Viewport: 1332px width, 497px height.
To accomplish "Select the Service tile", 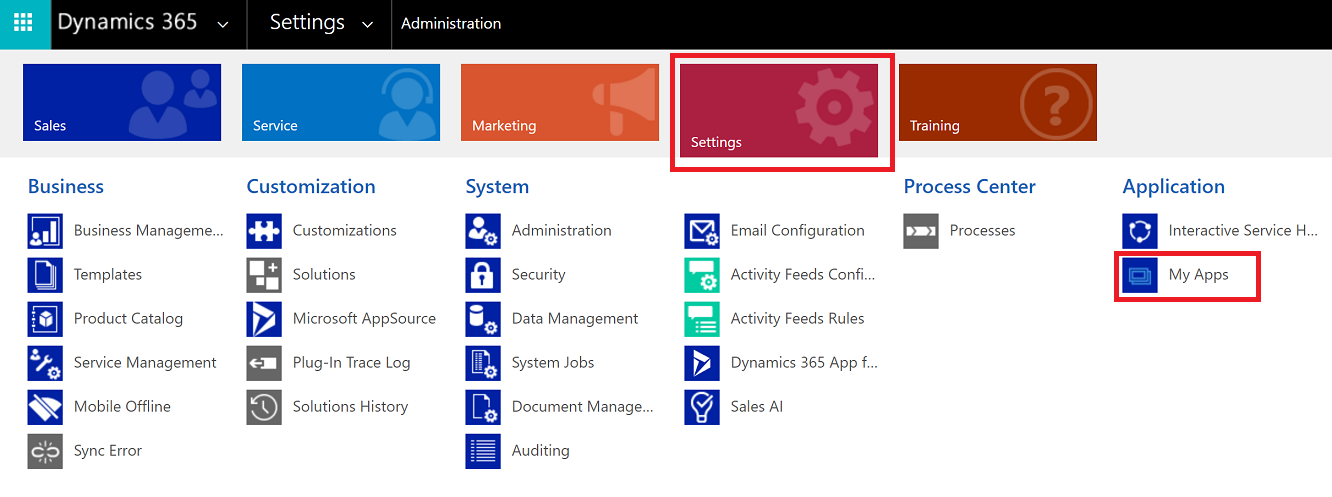I will click(341, 102).
